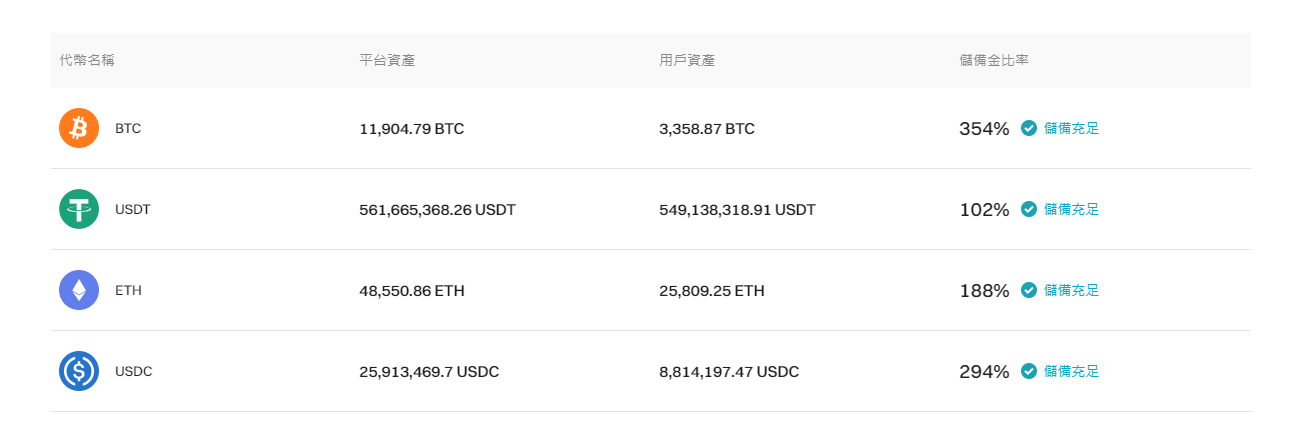The width and height of the screenshot is (1290, 430).
Task: Select the 用戶資產 column header
Action: (687, 60)
